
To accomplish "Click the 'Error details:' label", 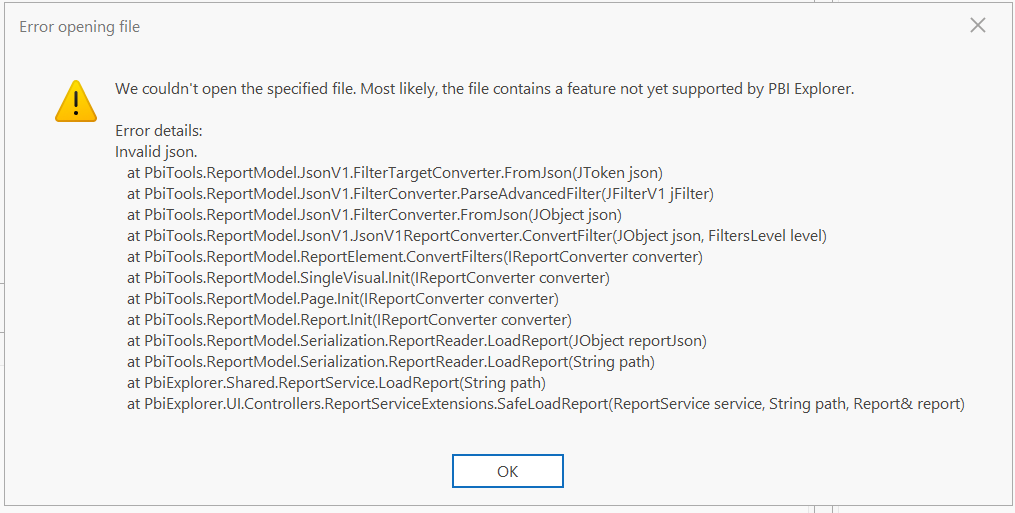I will [159, 131].
